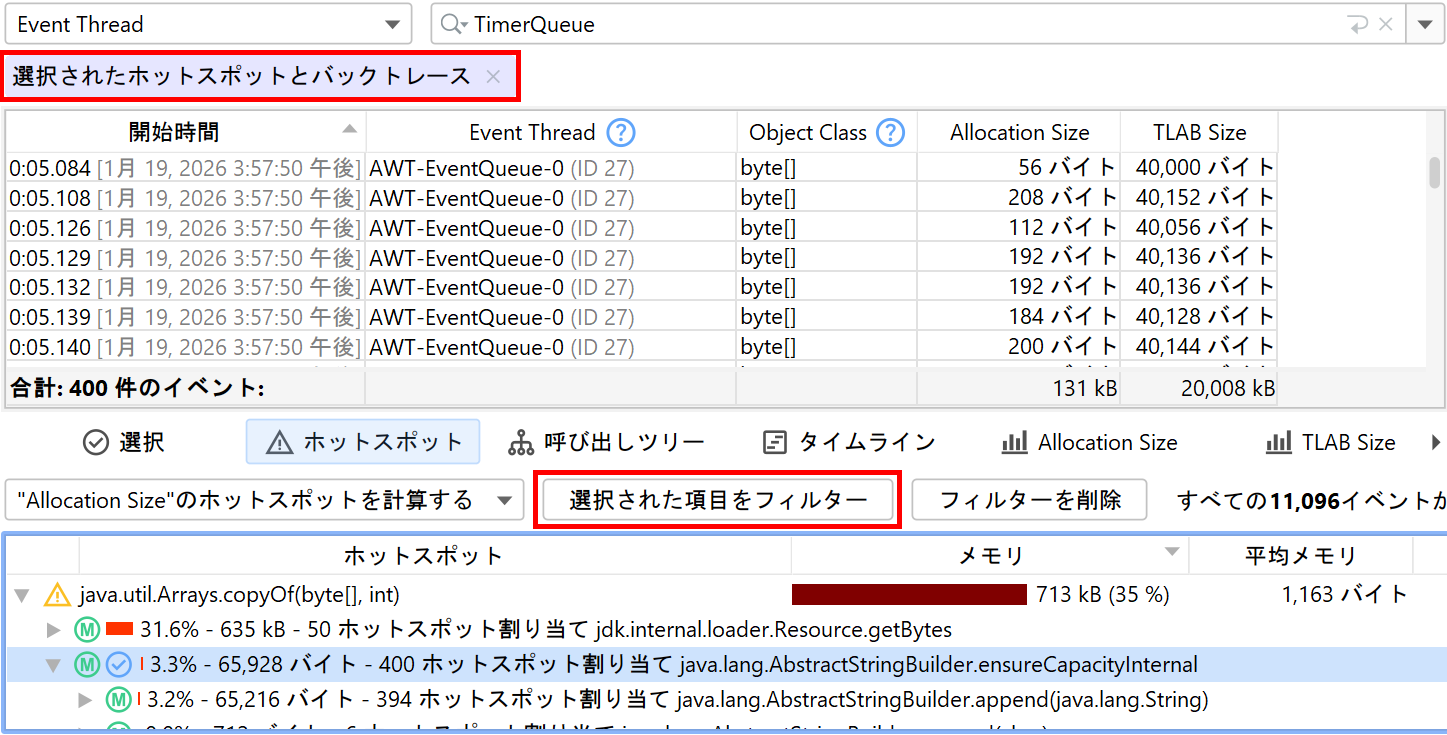1447x735 pixels.
Task: Click the magnifier icon in the search field
Action: coord(455,24)
